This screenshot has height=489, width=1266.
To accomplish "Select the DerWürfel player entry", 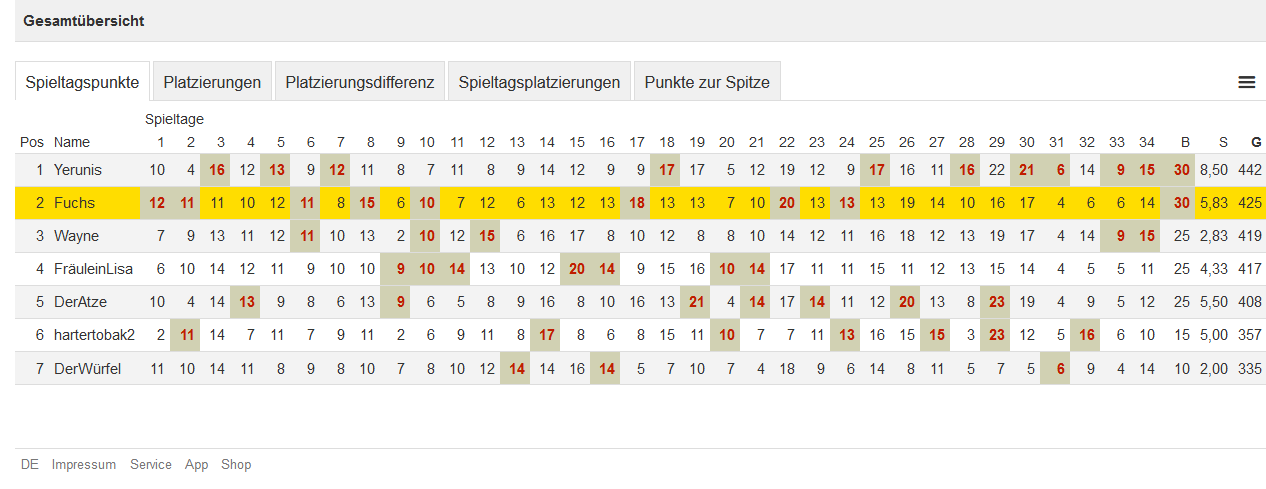I will (87, 368).
